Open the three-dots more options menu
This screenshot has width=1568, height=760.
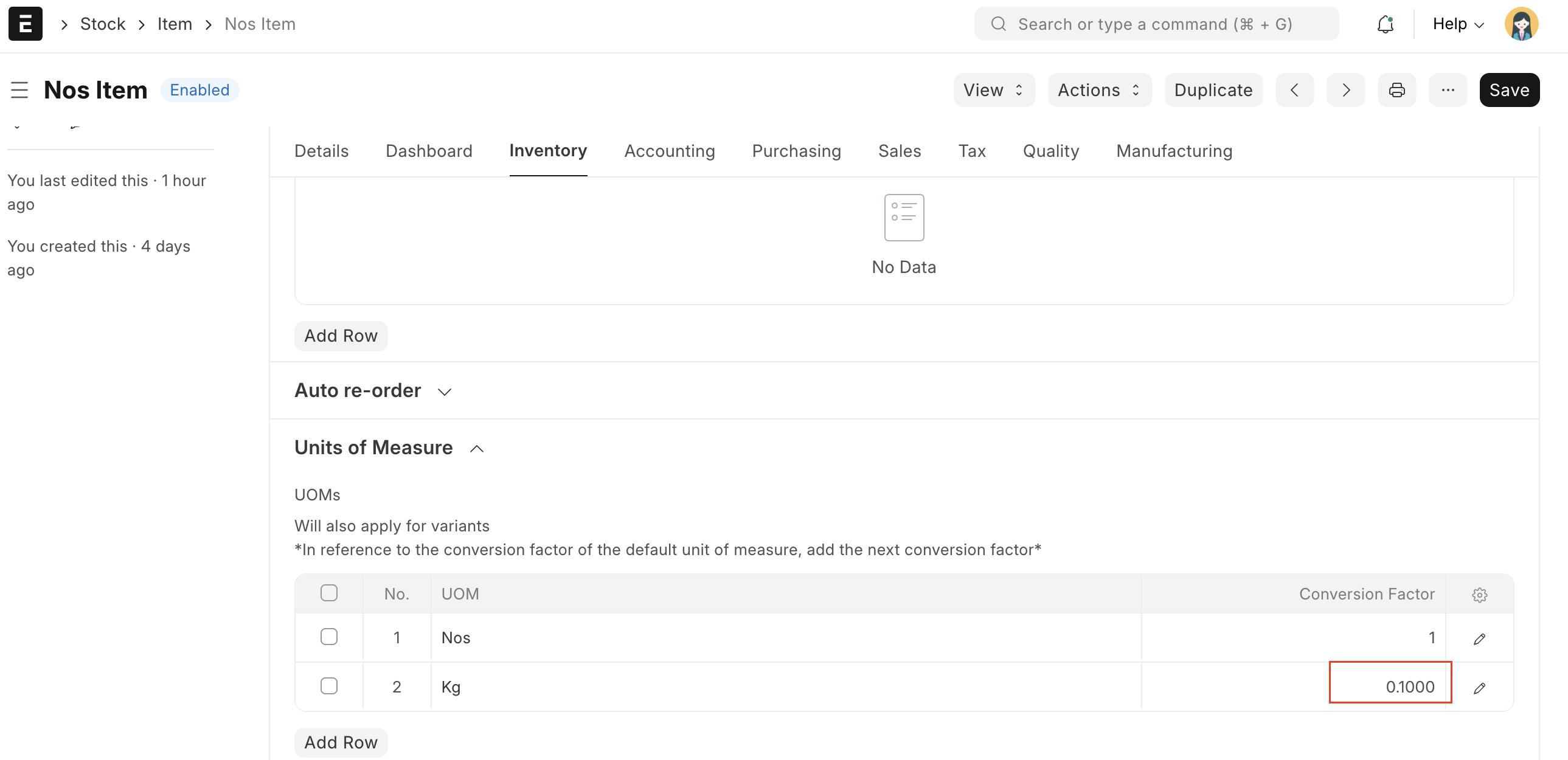tap(1448, 90)
